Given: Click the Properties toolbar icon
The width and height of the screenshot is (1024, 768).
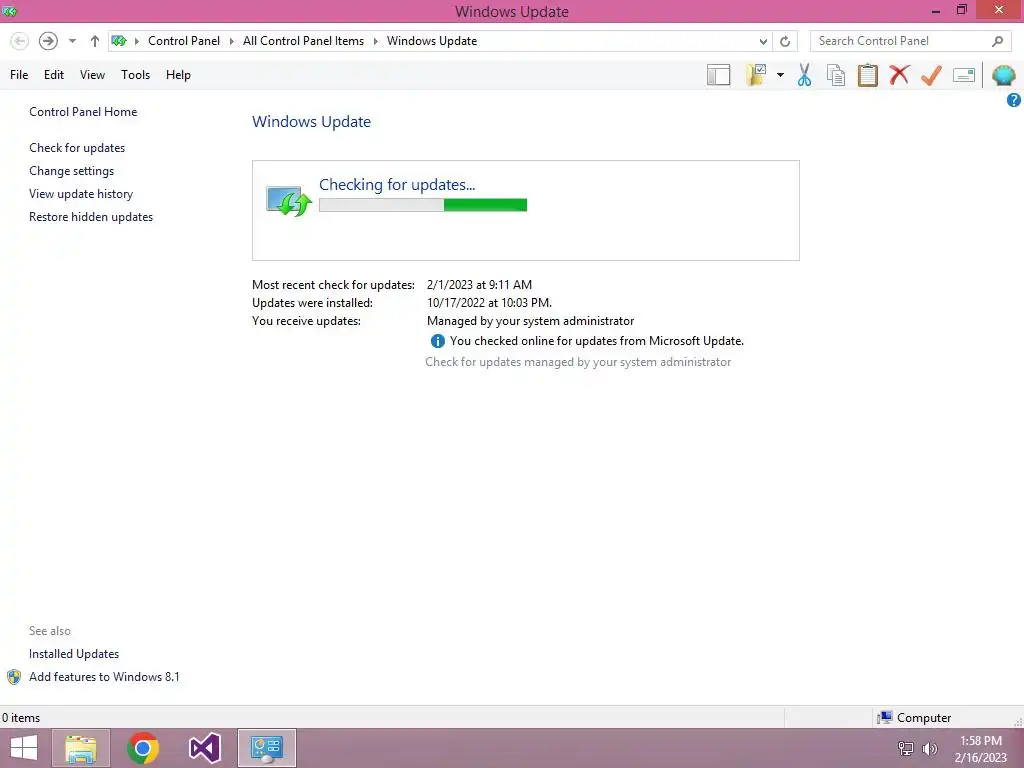Looking at the screenshot, I should (964, 75).
